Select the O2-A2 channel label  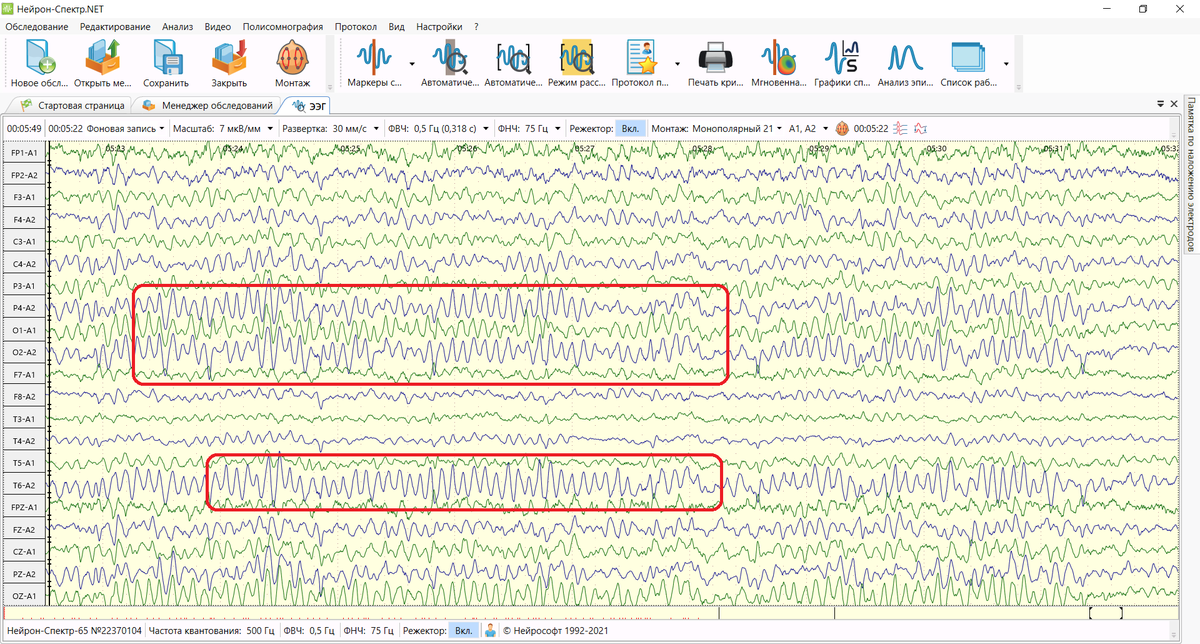pyautogui.click(x=24, y=352)
